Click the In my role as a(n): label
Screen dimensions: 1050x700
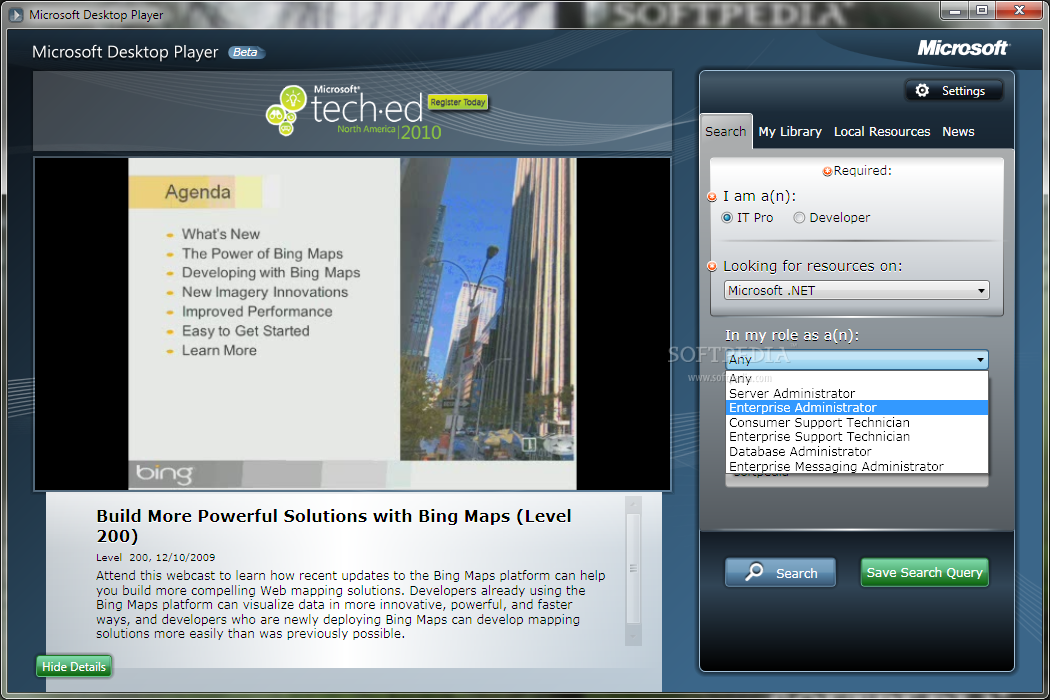point(792,335)
